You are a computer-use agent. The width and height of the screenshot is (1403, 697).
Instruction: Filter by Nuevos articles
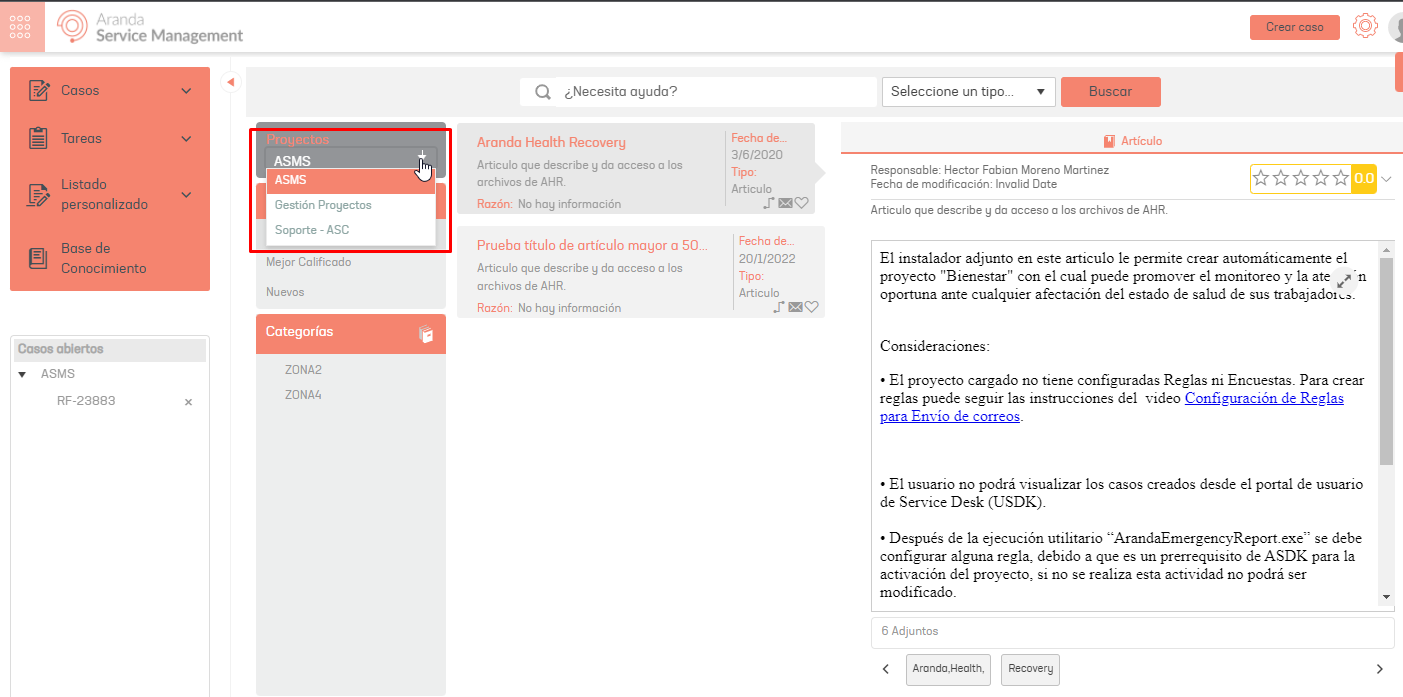pyautogui.click(x=285, y=292)
